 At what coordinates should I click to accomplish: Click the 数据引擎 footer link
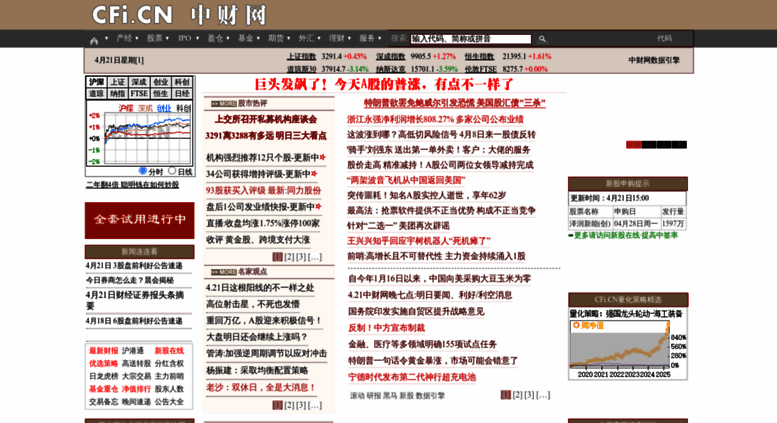[x=430, y=396]
